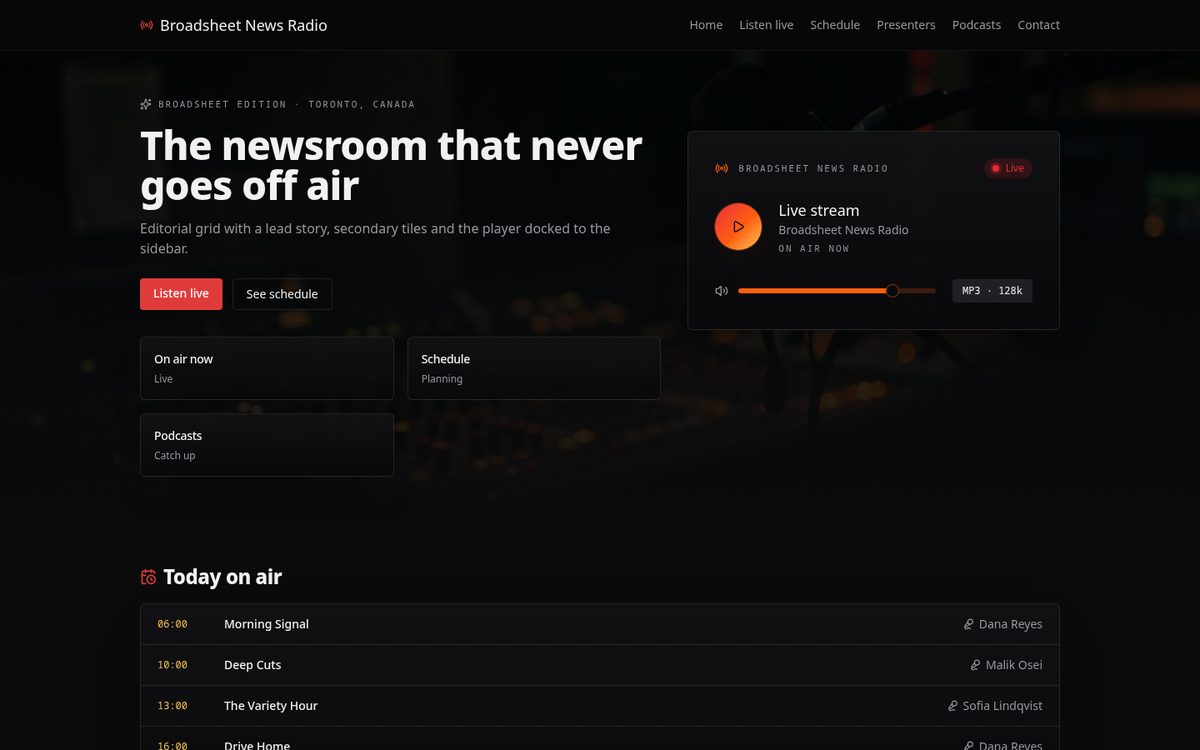Screen dimensions: 1200x750
Task: Click the broadcast logo icon beside Broadsheet News Radio
Action: [147, 25]
